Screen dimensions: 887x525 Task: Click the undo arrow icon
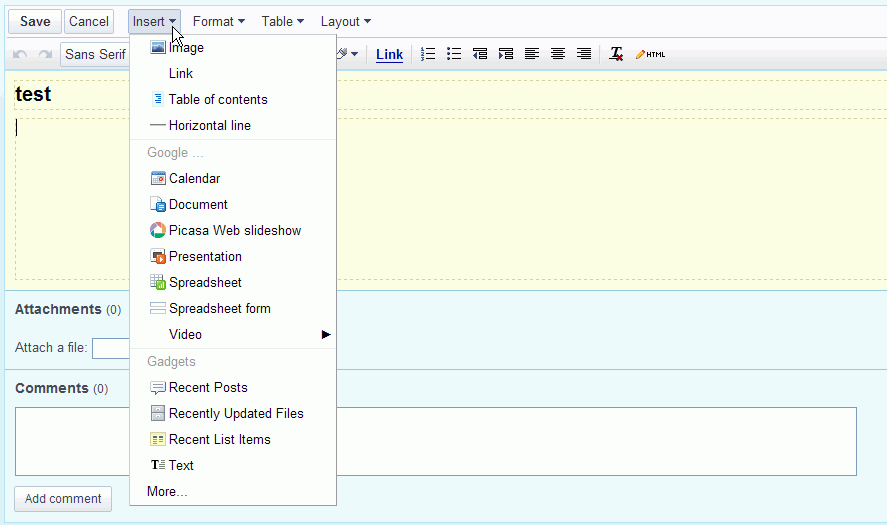pos(20,54)
